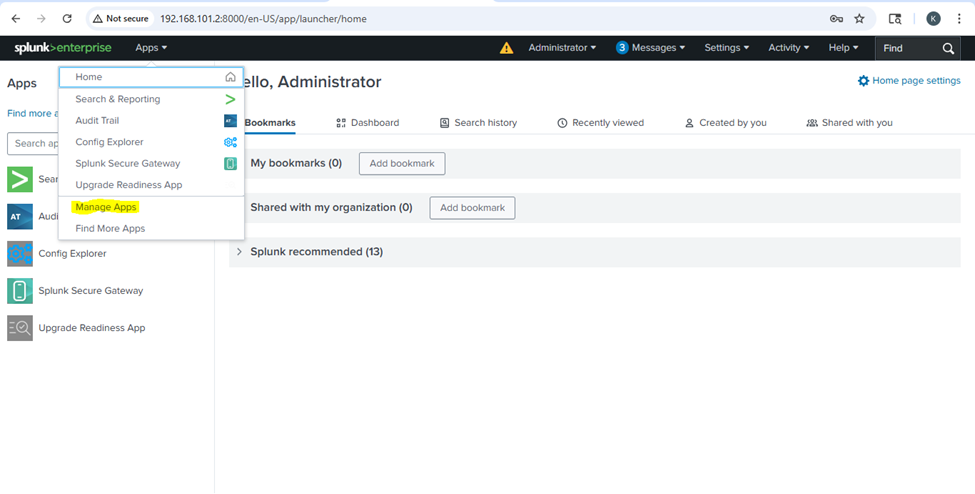Switch to the Recently viewed tab
This screenshot has height=494, width=975.
(600, 123)
